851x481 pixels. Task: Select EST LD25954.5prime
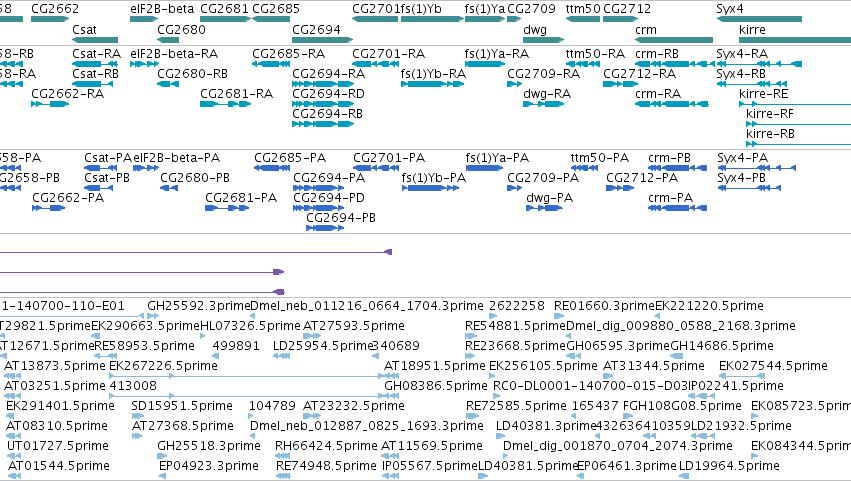(282, 356)
